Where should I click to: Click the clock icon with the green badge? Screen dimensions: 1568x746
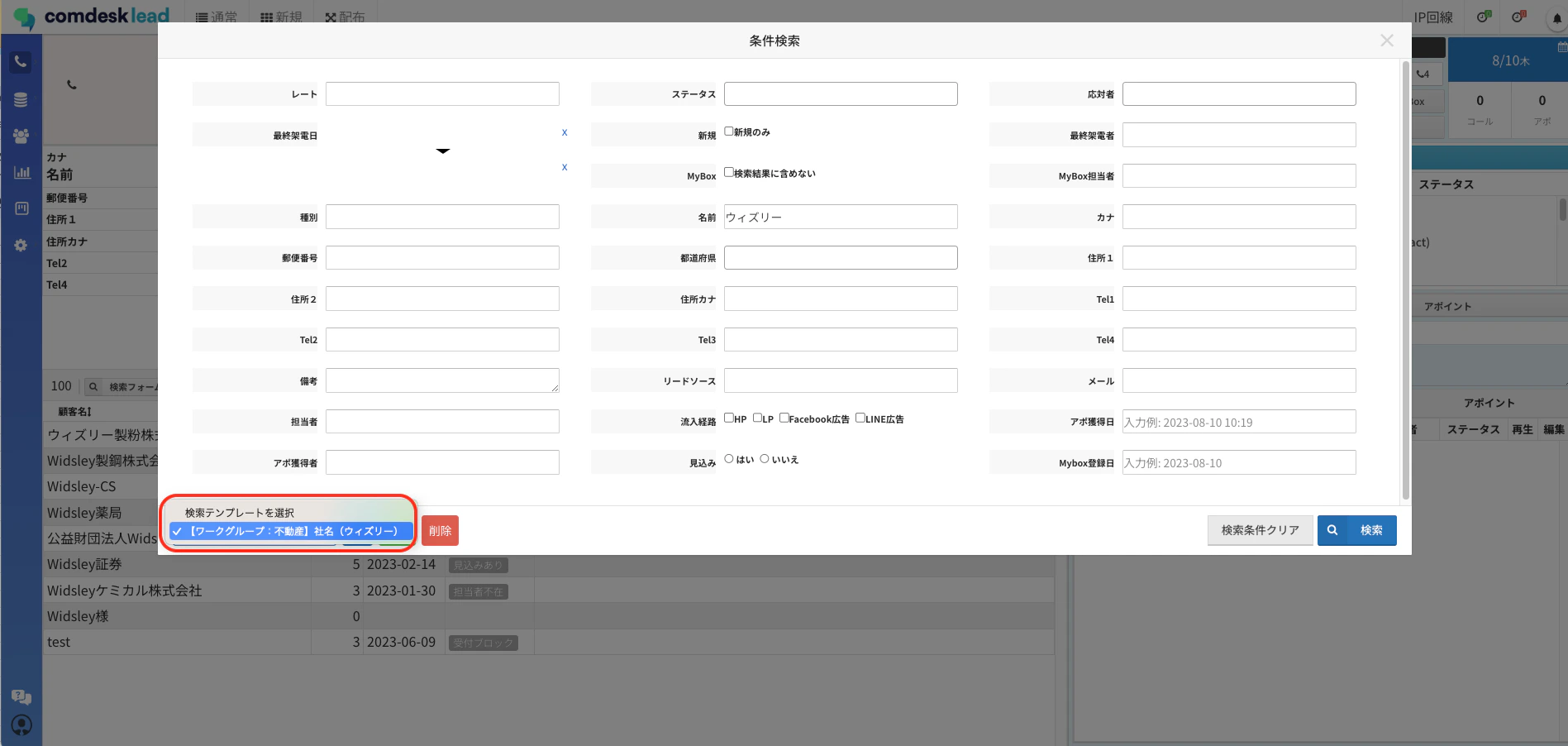click(x=1484, y=17)
